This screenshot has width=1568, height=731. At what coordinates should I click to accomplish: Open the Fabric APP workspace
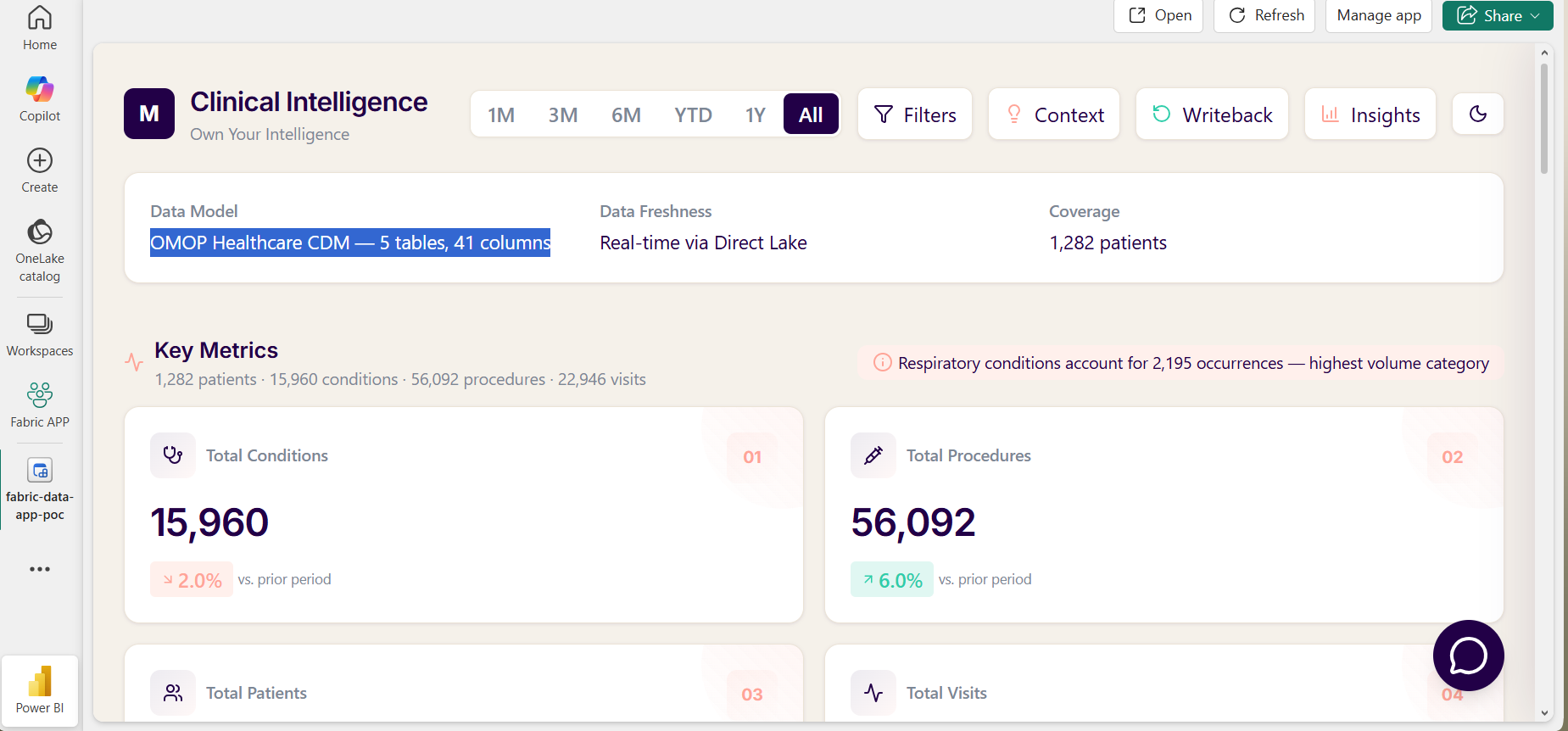click(x=40, y=405)
